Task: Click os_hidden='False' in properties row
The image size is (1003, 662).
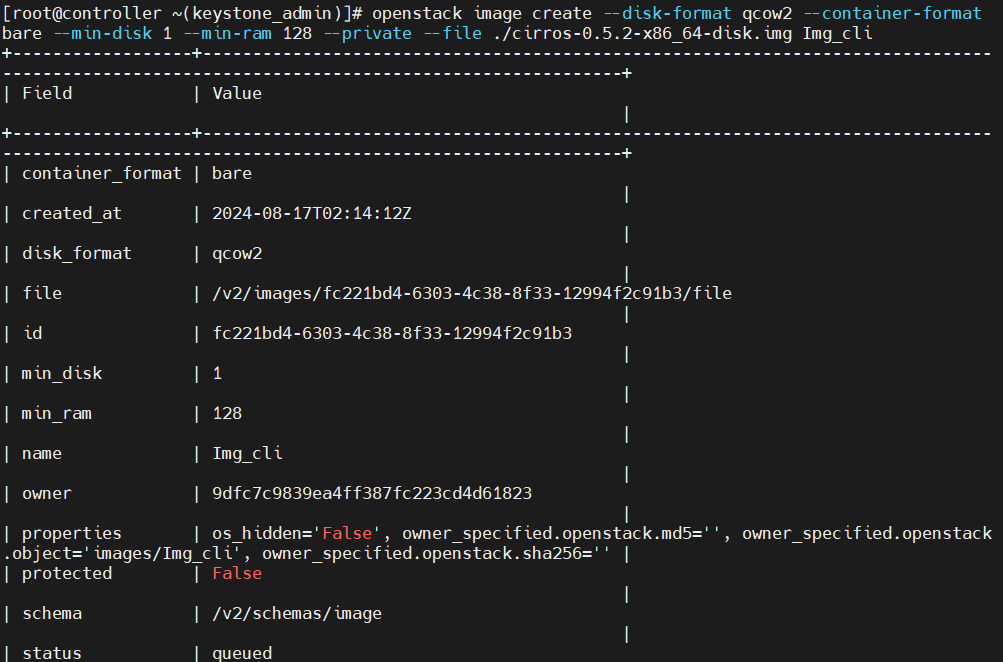Action: pos(297,533)
